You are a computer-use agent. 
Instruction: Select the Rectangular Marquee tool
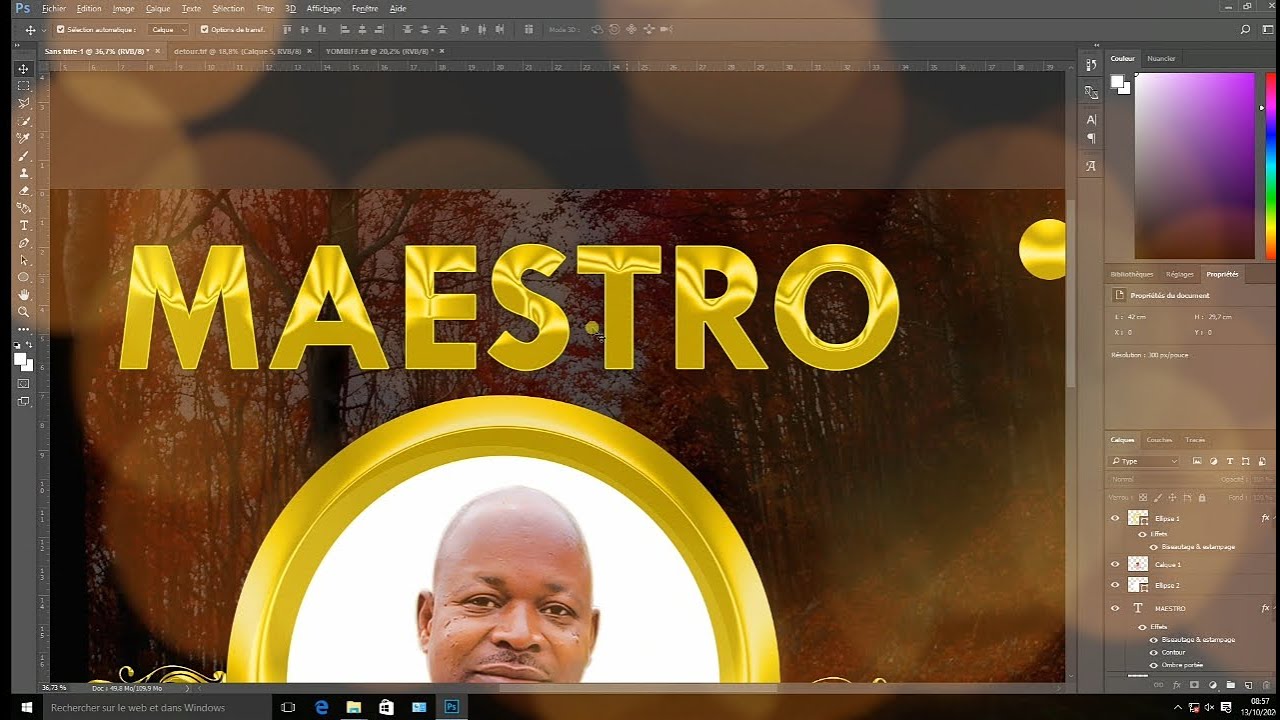pyautogui.click(x=24, y=86)
